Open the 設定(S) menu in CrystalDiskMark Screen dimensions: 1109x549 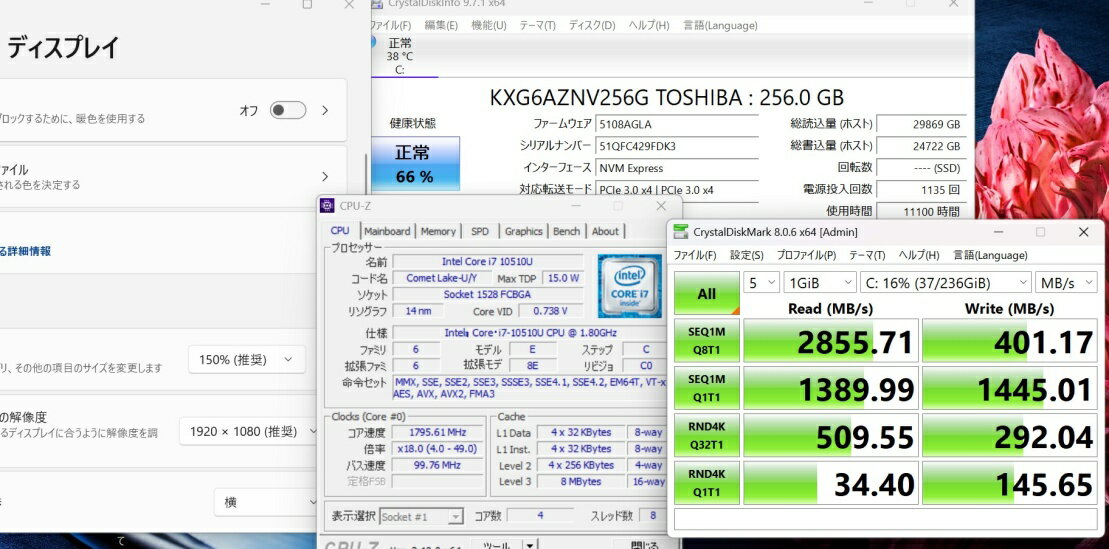[746, 256]
